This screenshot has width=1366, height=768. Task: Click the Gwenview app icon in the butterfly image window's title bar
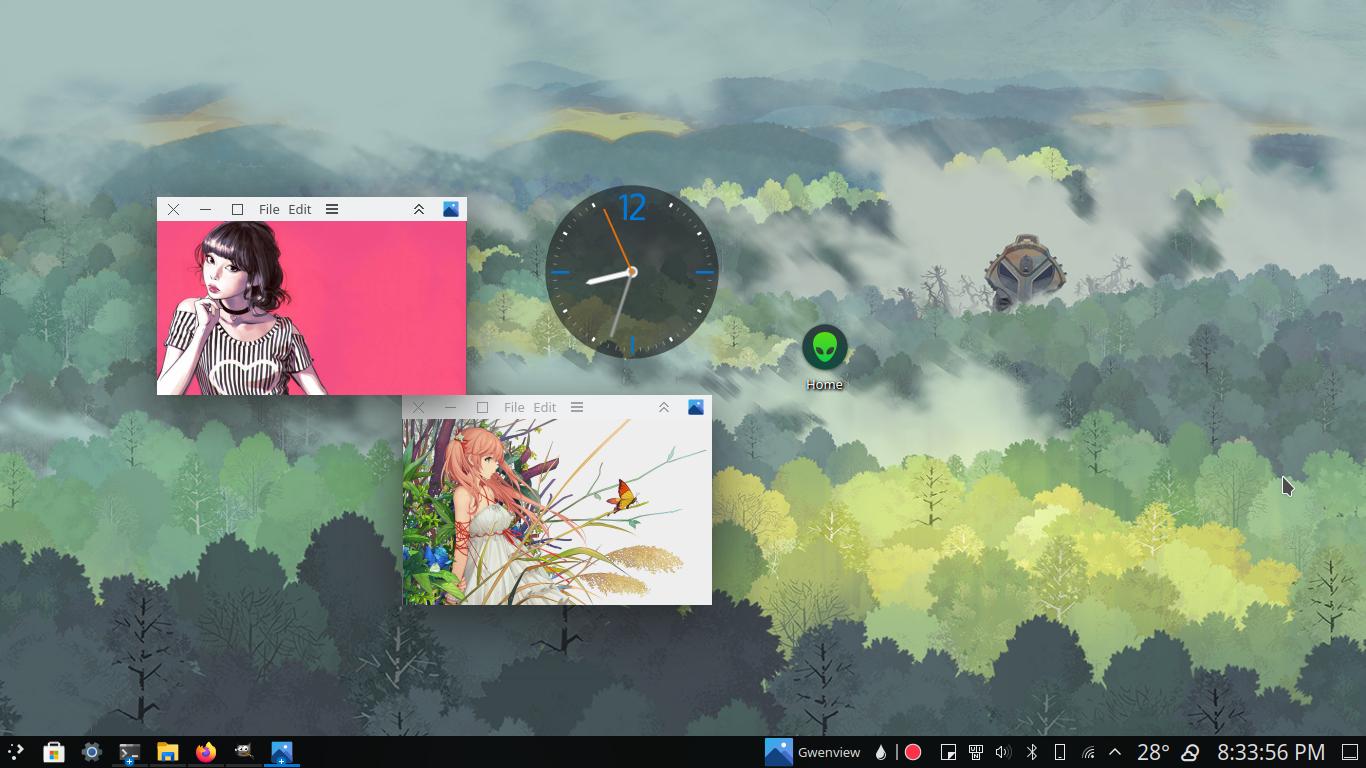696,407
